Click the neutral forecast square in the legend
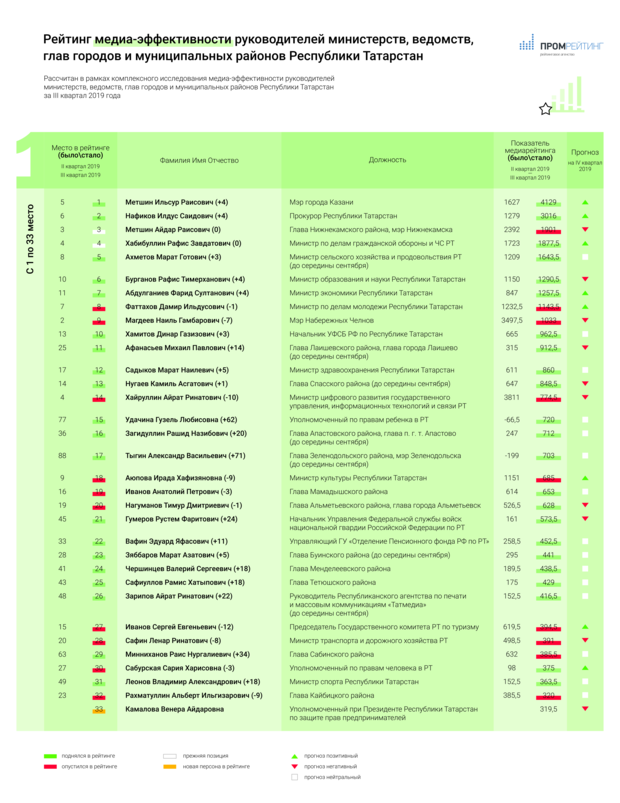The height and width of the screenshot is (803, 620). pyautogui.click(x=294, y=777)
